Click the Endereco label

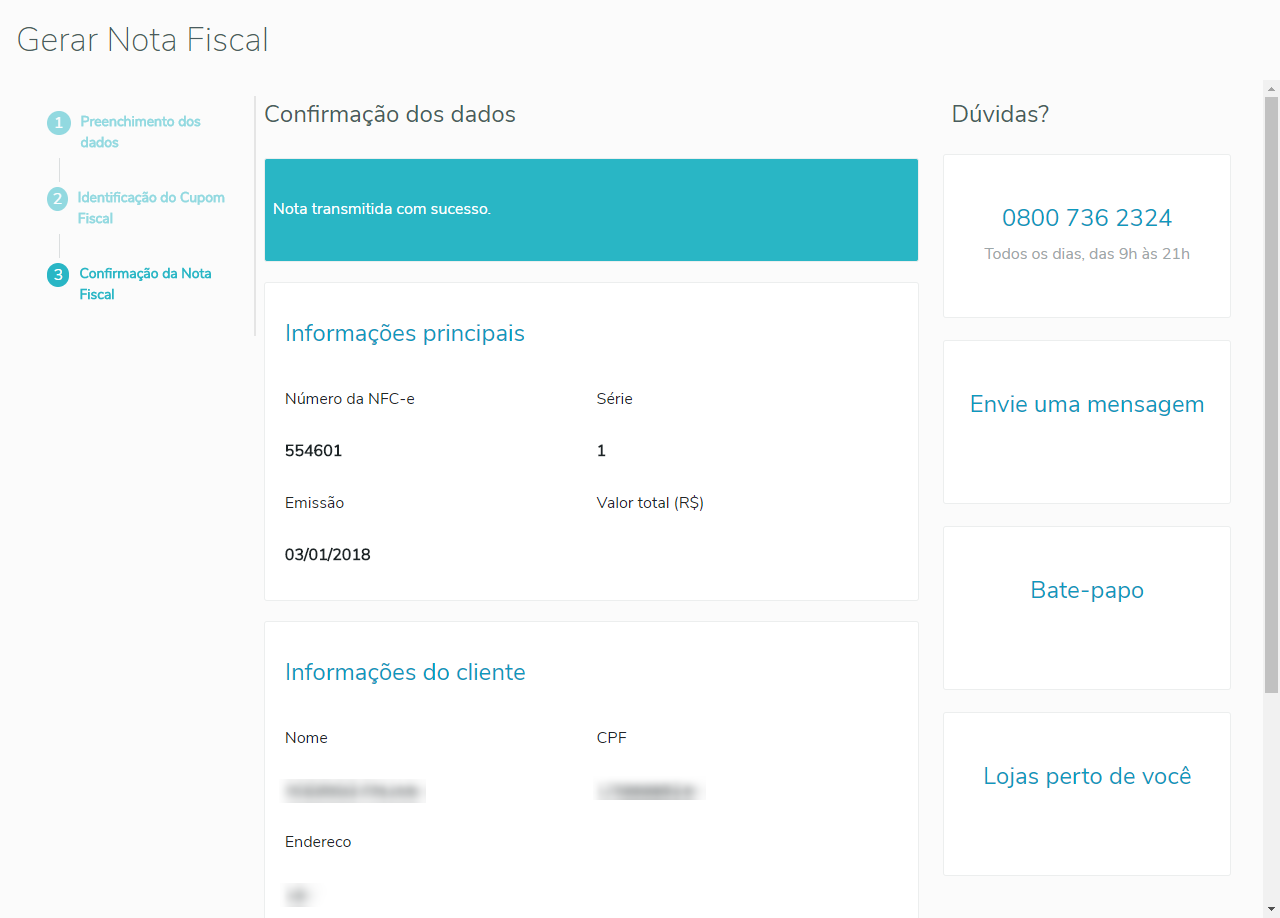point(318,842)
